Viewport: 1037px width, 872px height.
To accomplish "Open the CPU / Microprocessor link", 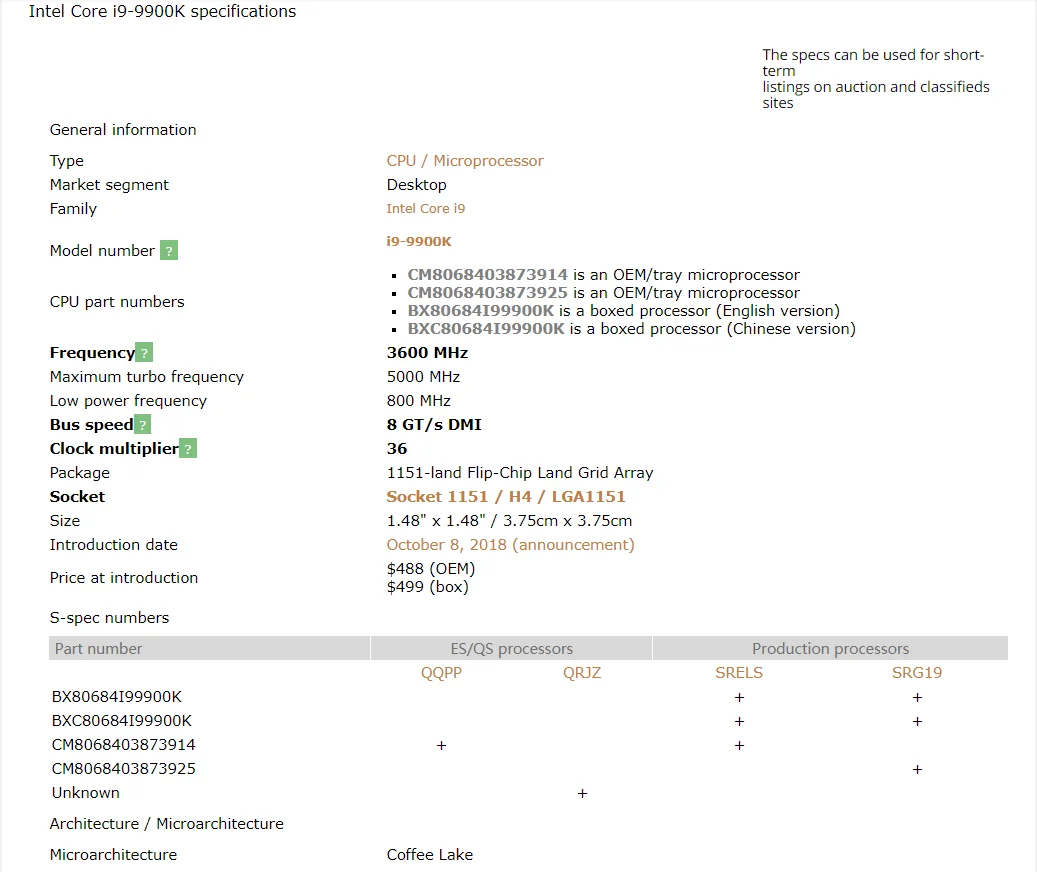I will point(465,161).
